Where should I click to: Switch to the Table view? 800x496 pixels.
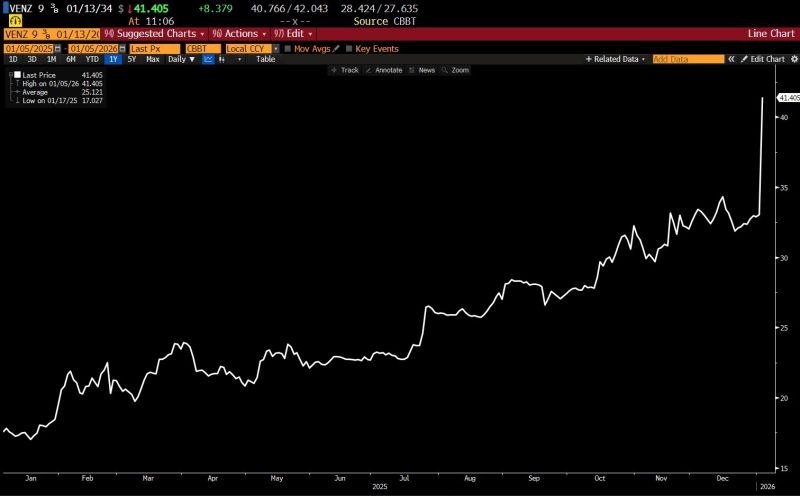(x=265, y=59)
